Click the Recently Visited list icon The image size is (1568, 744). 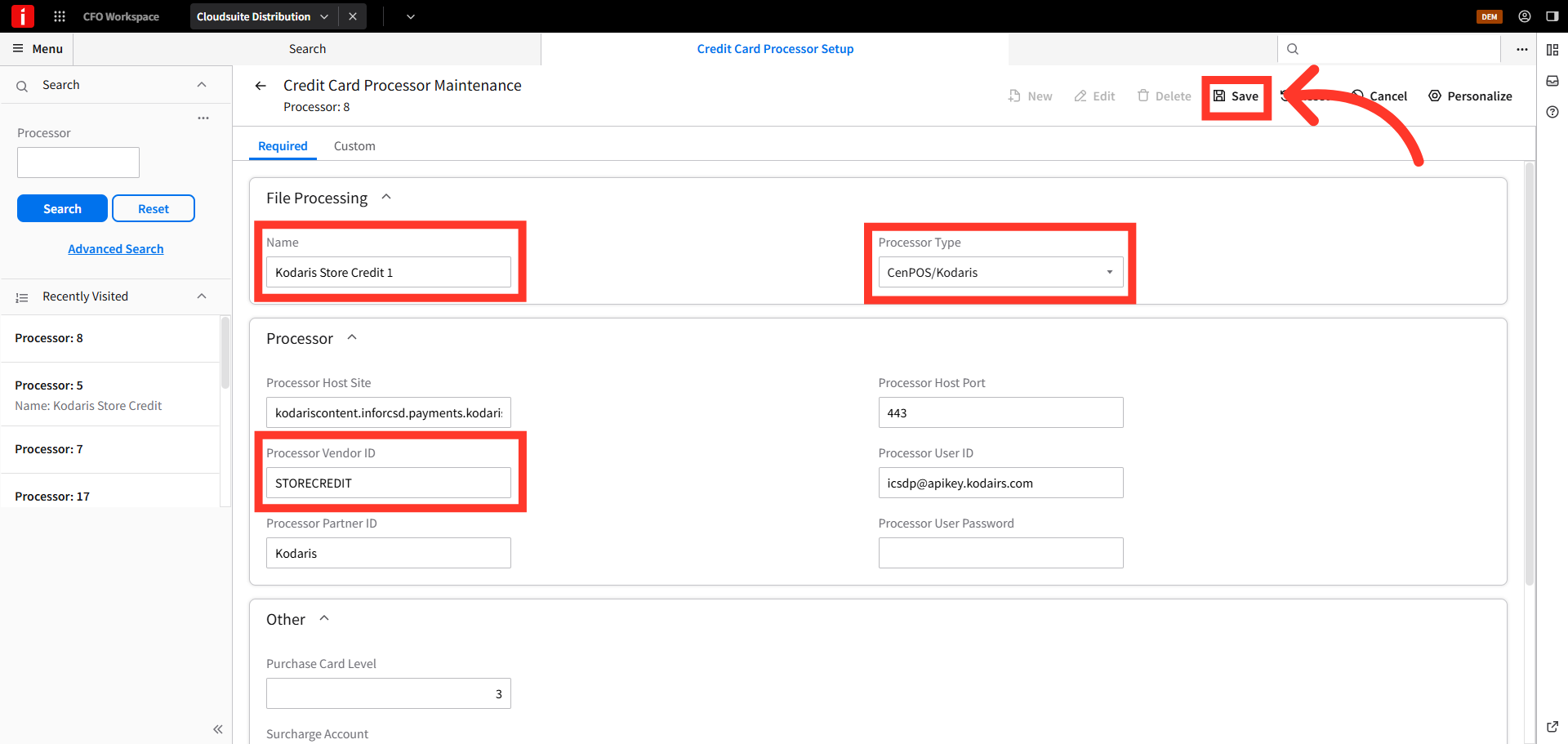click(x=22, y=297)
